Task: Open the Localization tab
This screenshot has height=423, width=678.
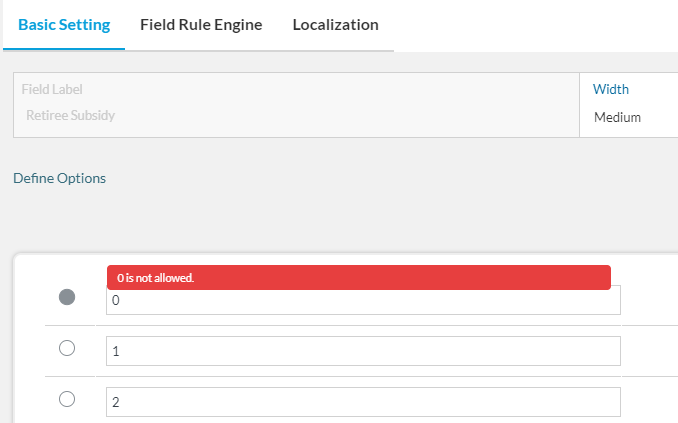Action: point(336,25)
